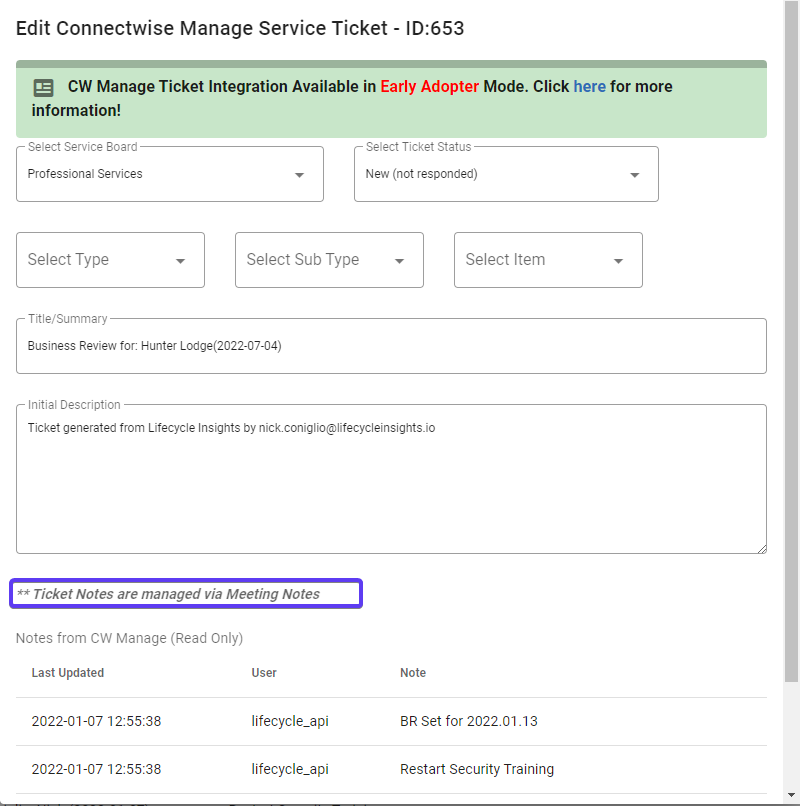This screenshot has width=800, height=806.
Task: Click the User column header
Action: (x=264, y=673)
